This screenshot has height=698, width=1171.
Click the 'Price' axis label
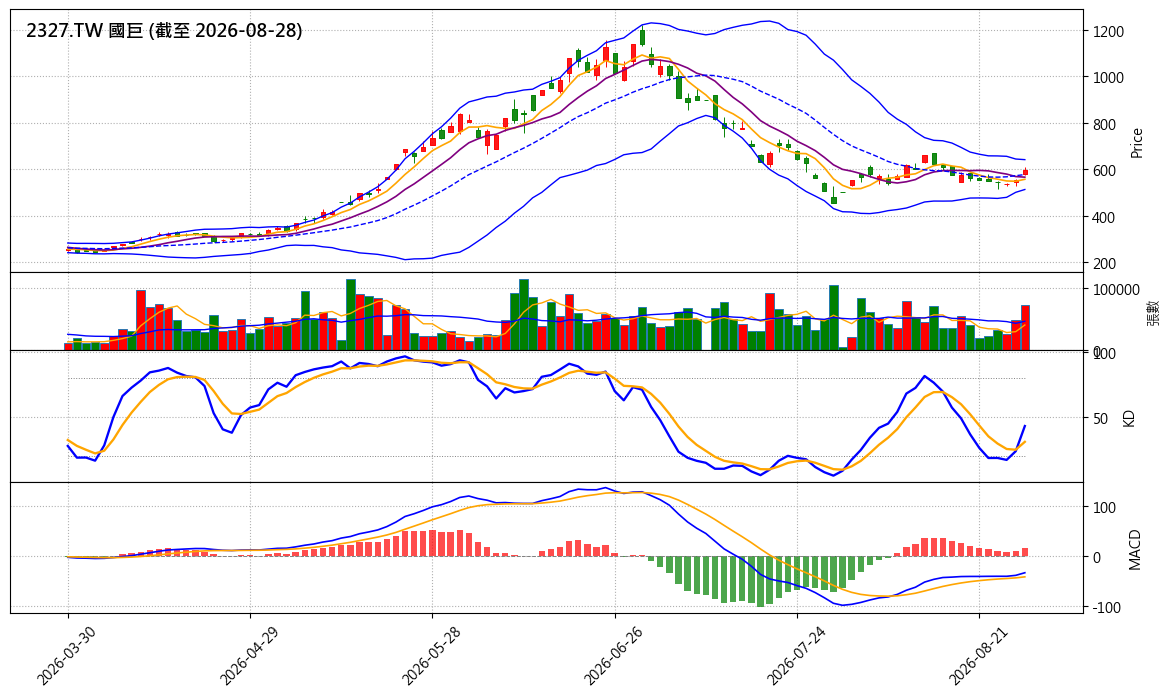(1137, 143)
